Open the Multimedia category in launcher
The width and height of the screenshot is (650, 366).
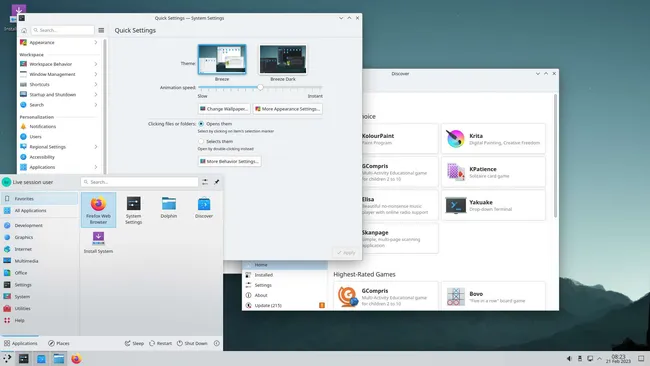pos(39,261)
